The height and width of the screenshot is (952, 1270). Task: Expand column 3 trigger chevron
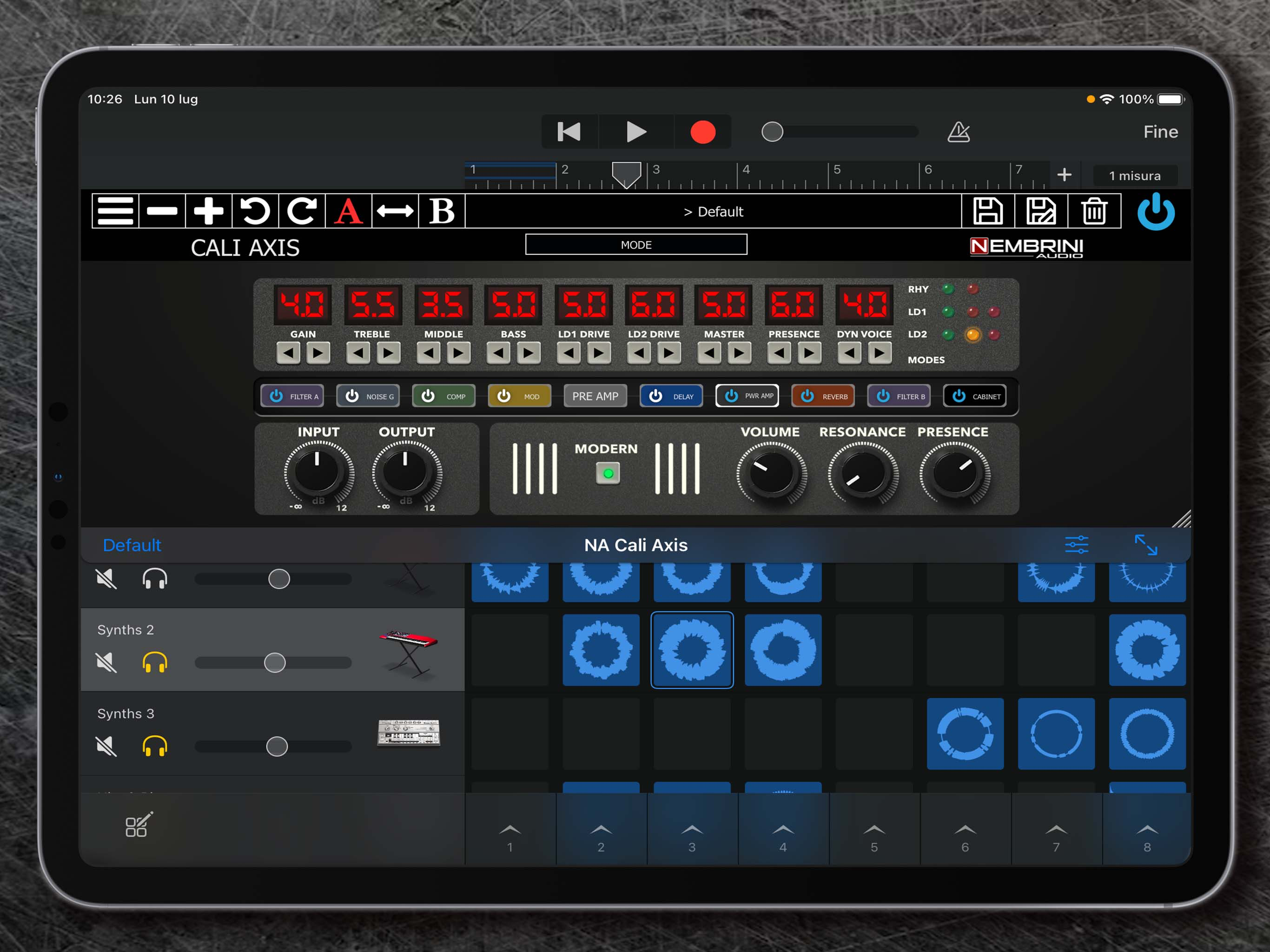coord(692,830)
